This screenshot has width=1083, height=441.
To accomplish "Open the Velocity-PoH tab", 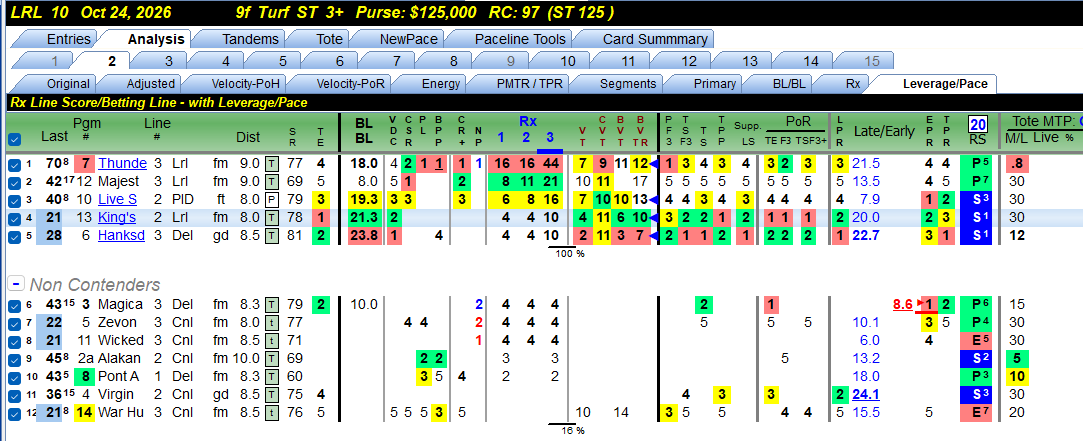I will pyautogui.click(x=245, y=84).
